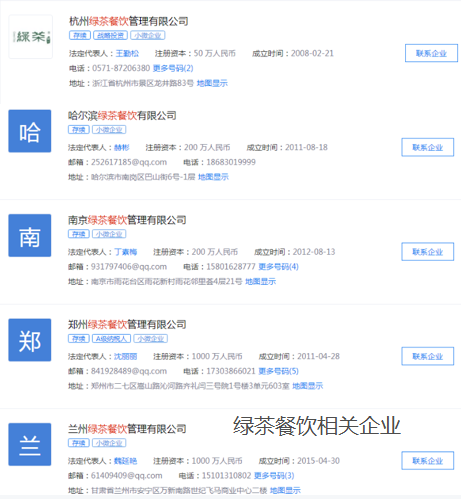This screenshot has width=461, height=499.
Task: Open legal representative 王勤松 of 杭州绿茶餐饮
Action: (127, 53)
